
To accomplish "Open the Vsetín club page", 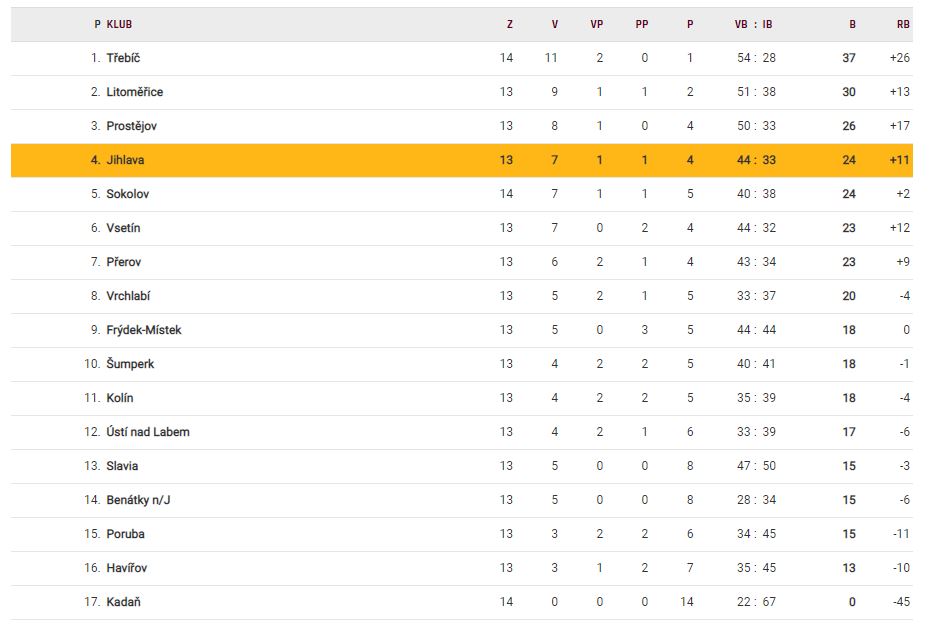I will [123, 228].
